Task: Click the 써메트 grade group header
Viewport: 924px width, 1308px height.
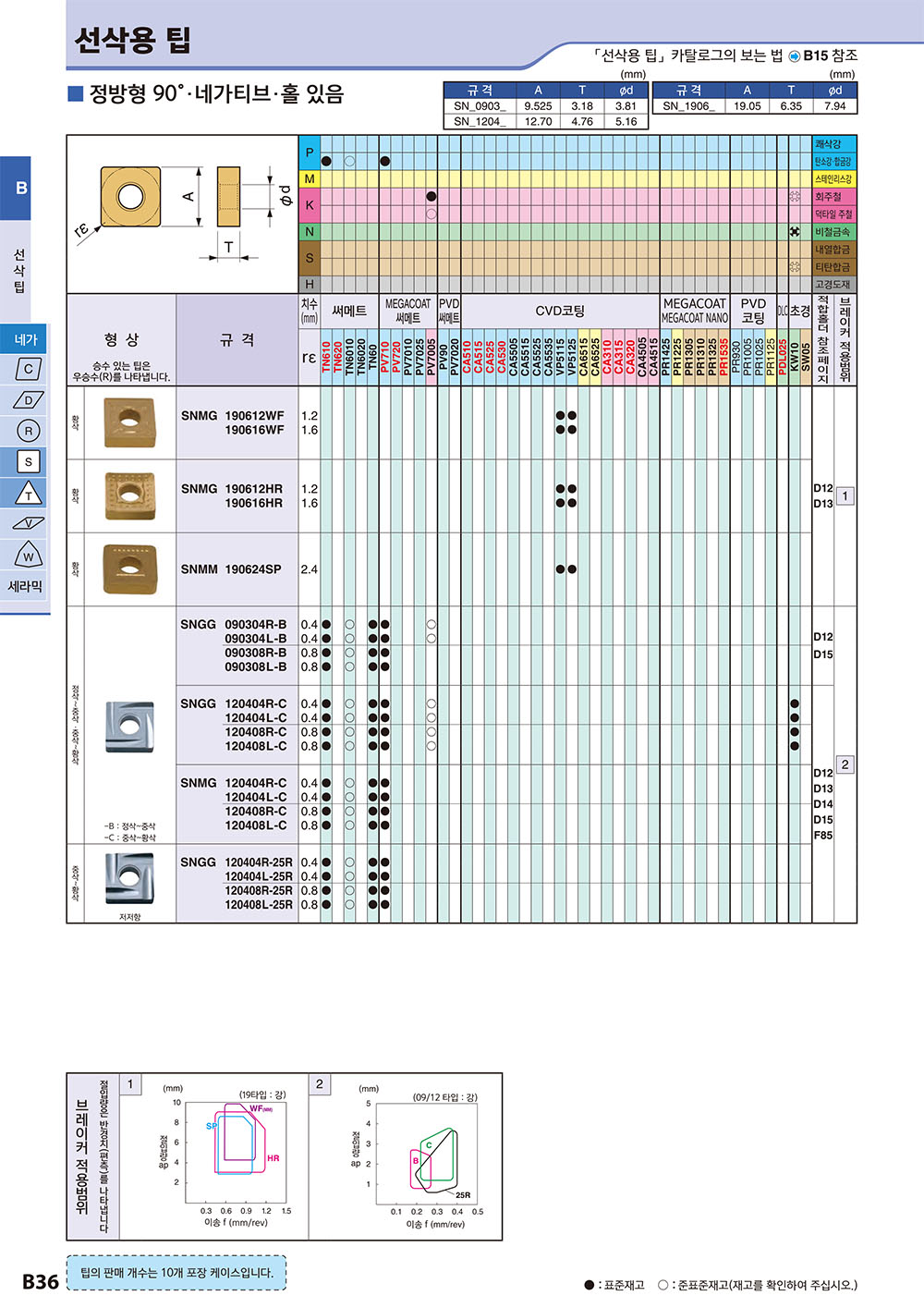Action: click(x=349, y=311)
